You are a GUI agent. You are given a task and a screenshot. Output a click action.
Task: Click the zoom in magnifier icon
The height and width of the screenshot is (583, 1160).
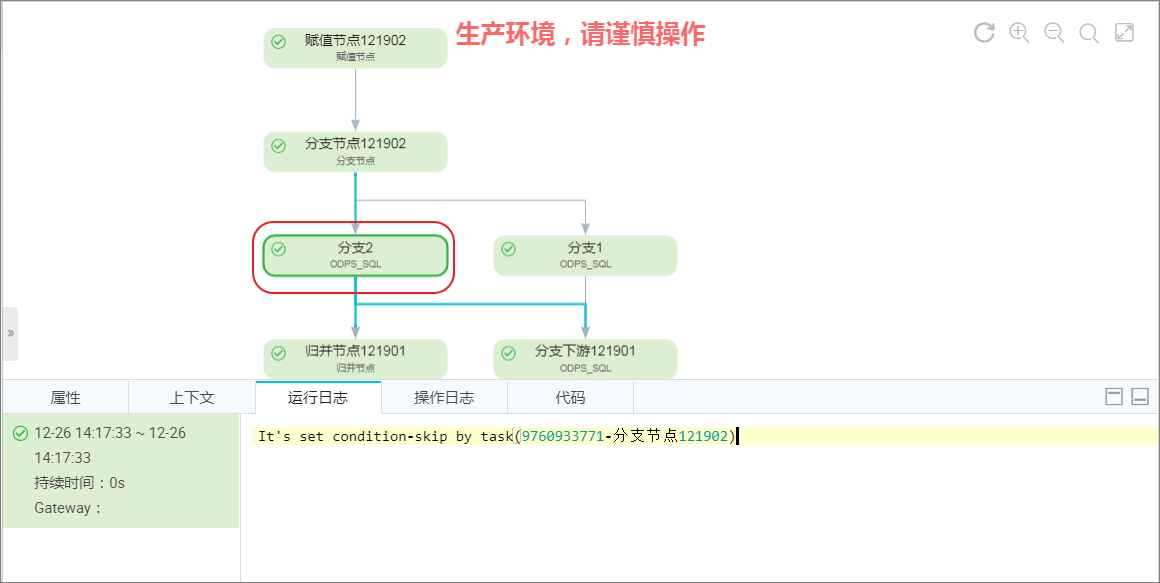[x=1019, y=33]
